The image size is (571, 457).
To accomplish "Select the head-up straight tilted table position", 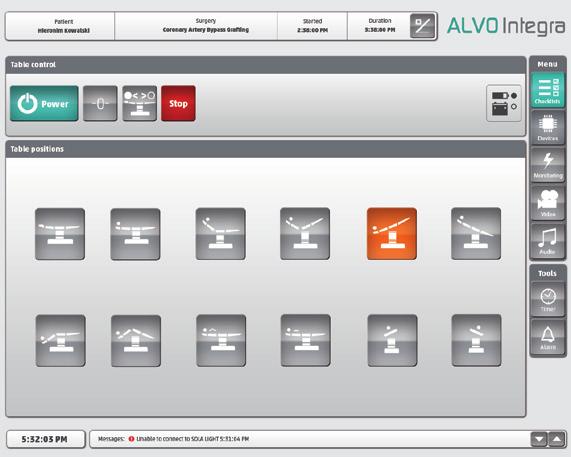I will coord(476,234).
